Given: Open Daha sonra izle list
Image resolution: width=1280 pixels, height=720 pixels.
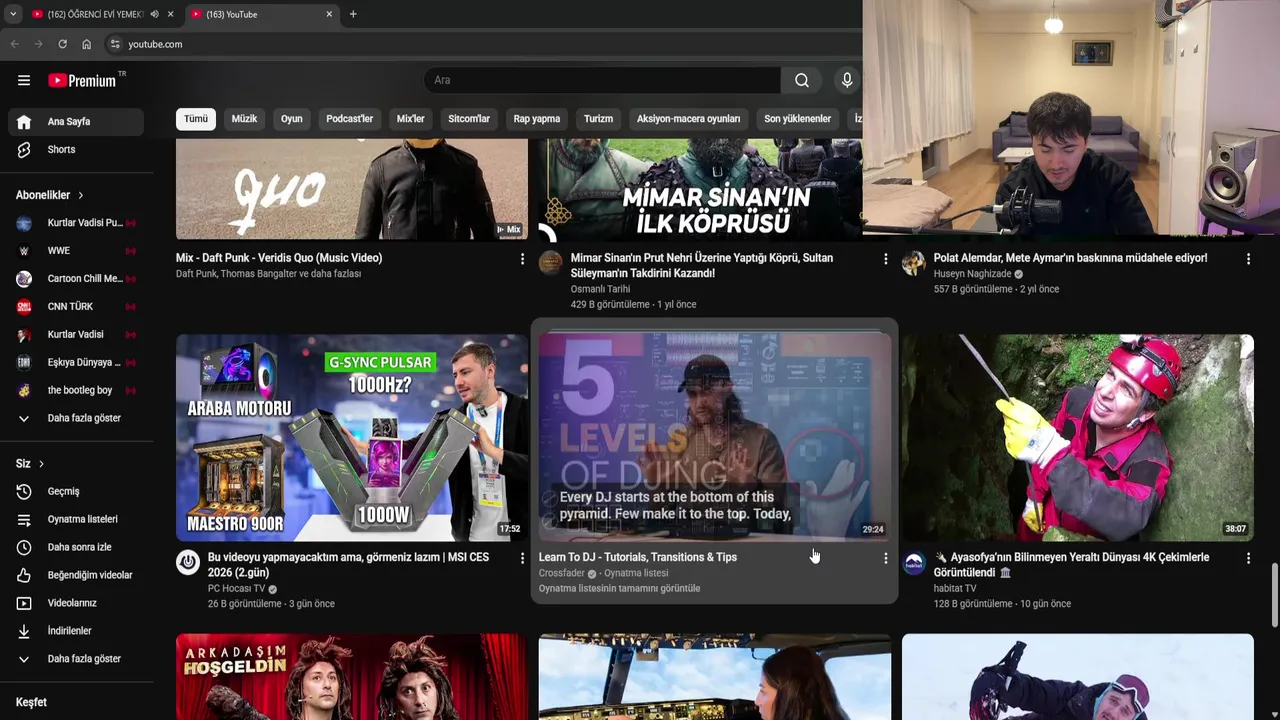Looking at the screenshot, I should point(76,548).
